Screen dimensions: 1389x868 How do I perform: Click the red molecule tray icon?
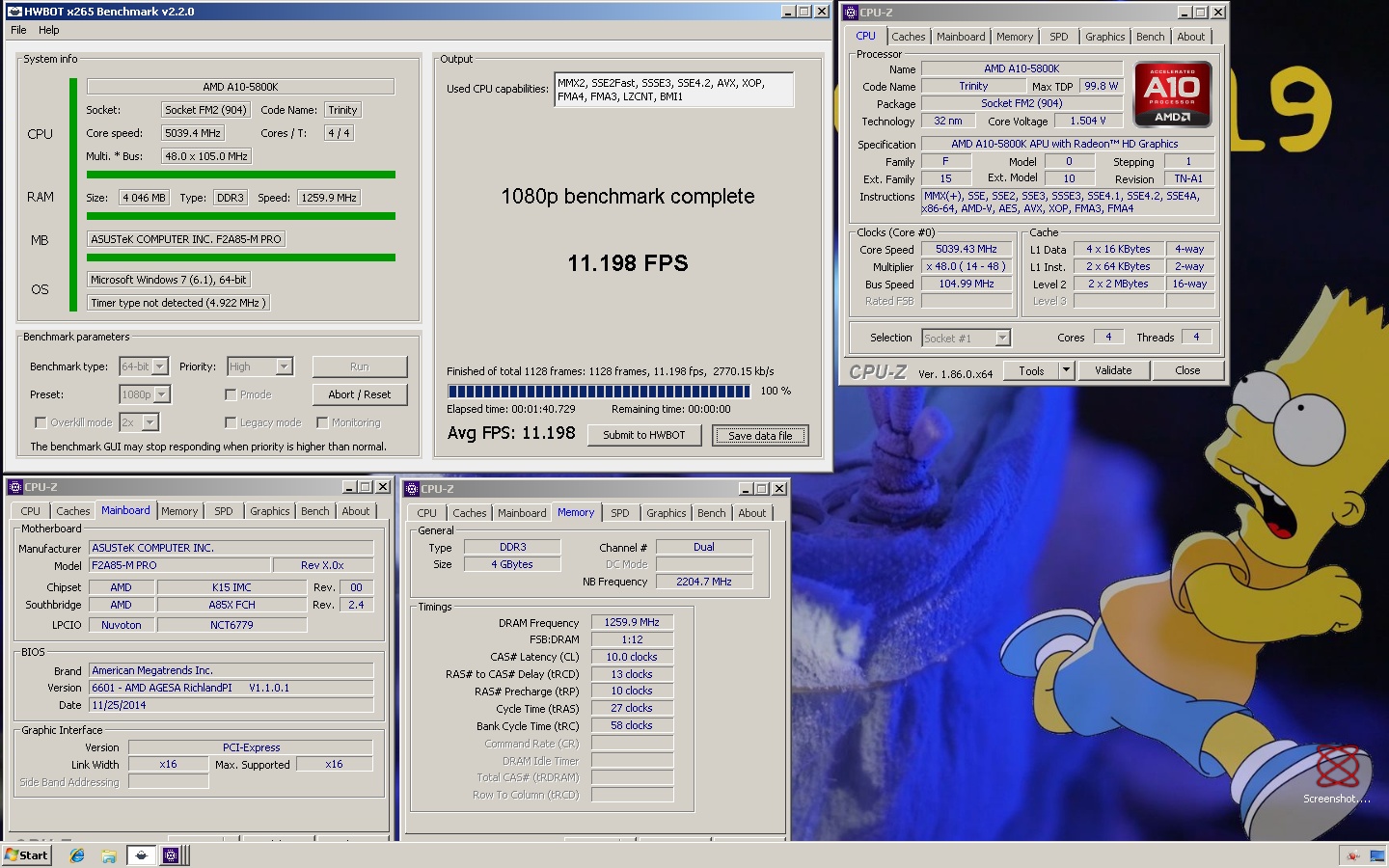[1352, 855]
